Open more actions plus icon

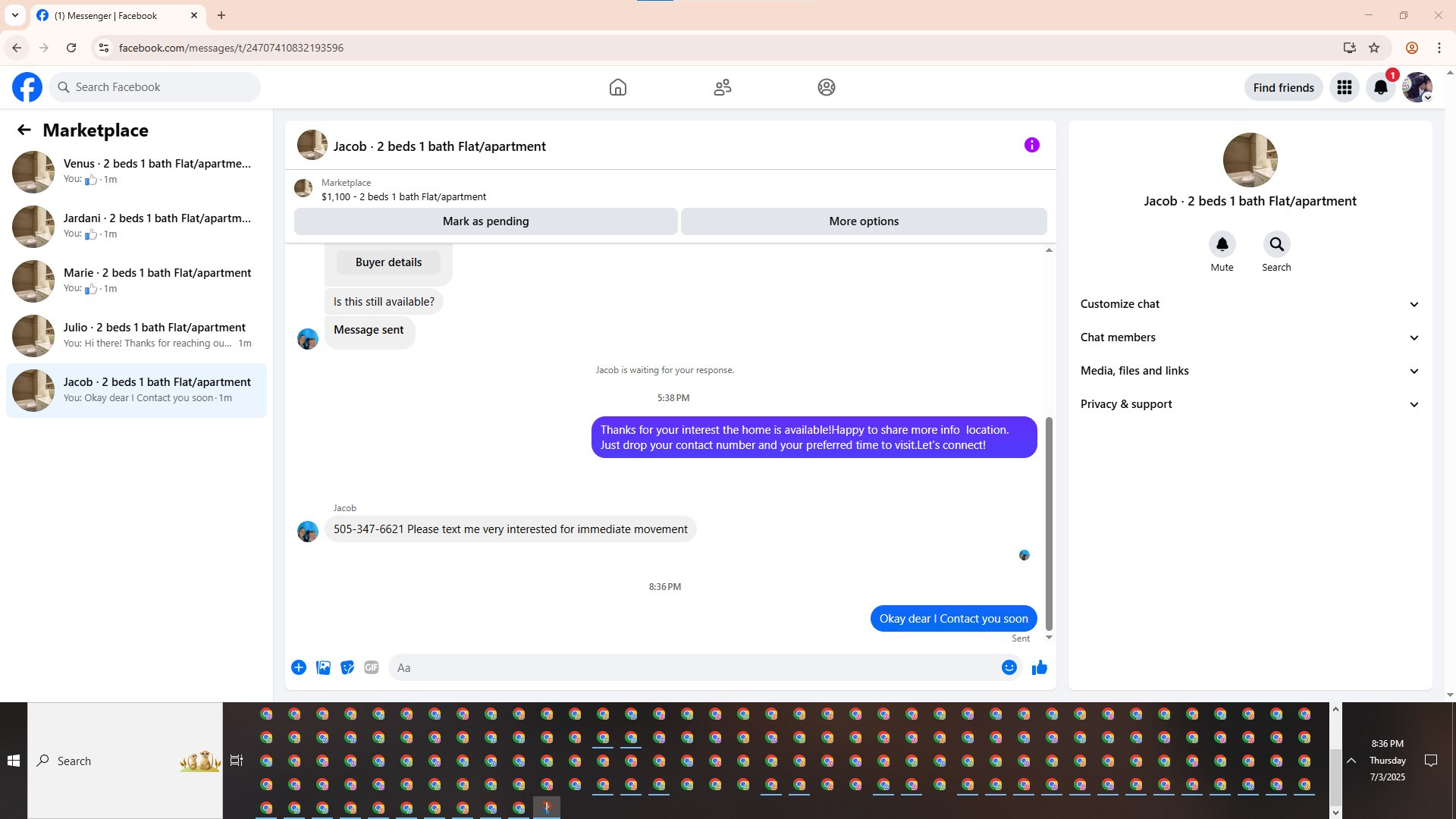299,667
